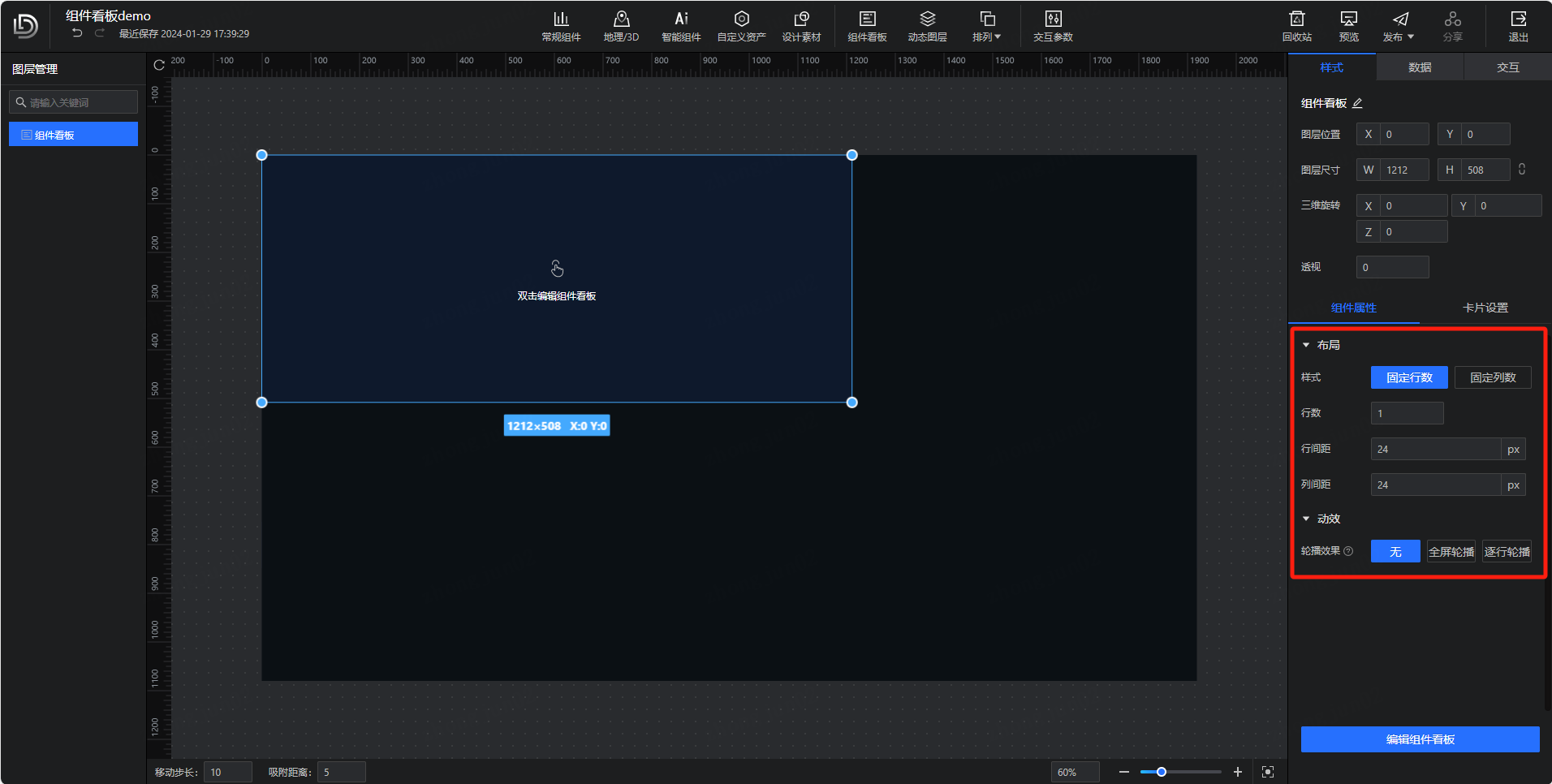Click the 编辑组件看板 button

coord(1420,739)
